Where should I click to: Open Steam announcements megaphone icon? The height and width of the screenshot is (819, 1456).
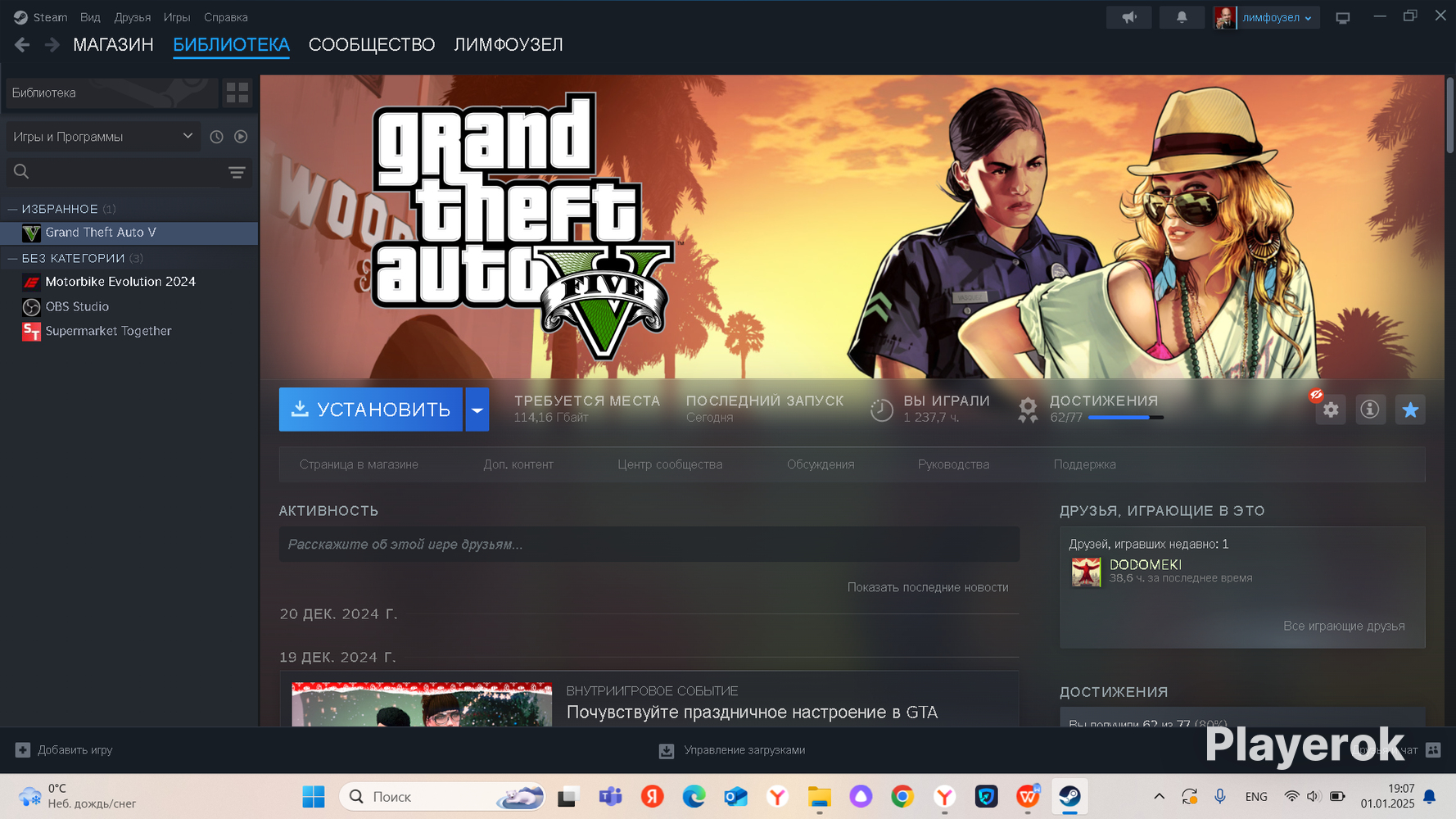coord(1128,17)
